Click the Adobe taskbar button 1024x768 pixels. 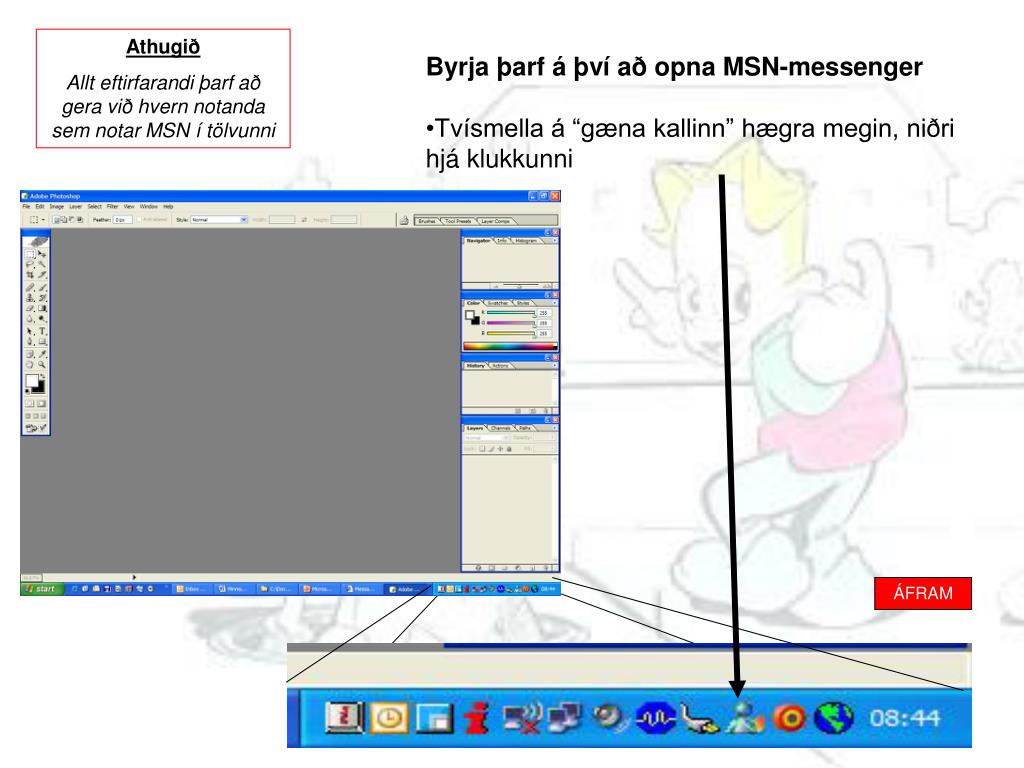pyautogui.click(x=407, y=588)
